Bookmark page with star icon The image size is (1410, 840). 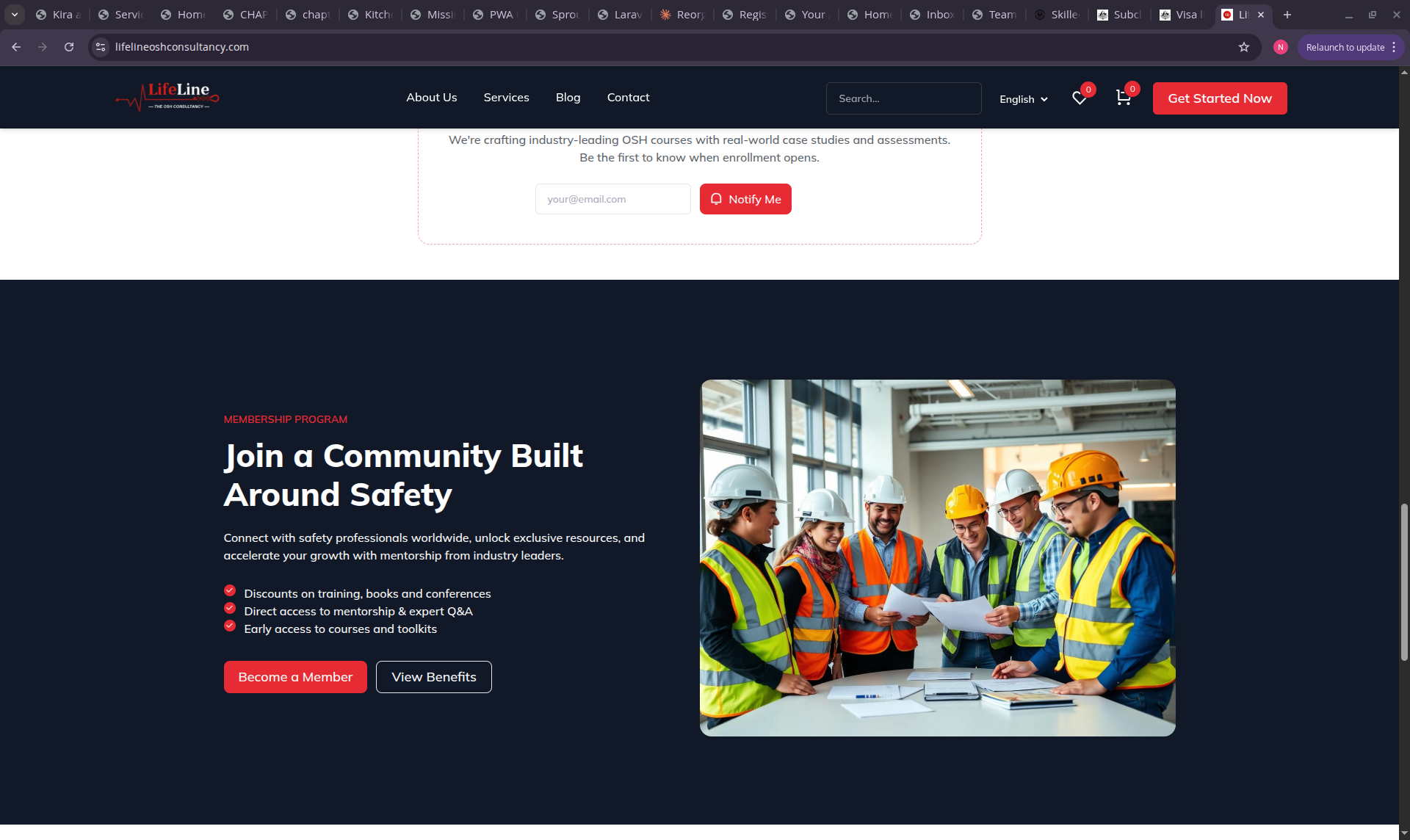[x=1244, y=47]
